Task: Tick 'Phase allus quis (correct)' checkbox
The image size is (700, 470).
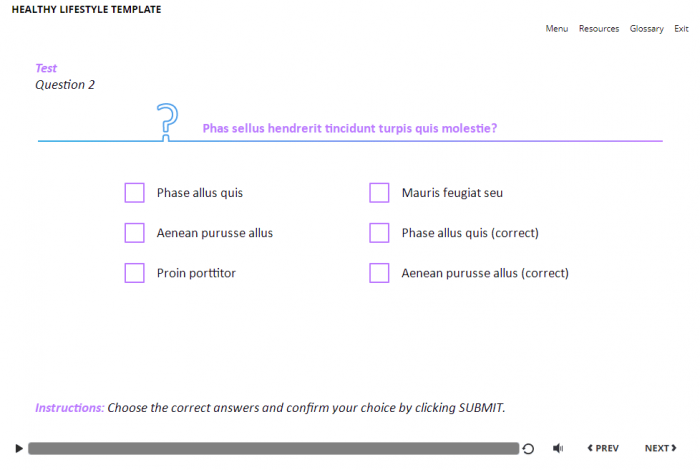Action: [379, 233]
